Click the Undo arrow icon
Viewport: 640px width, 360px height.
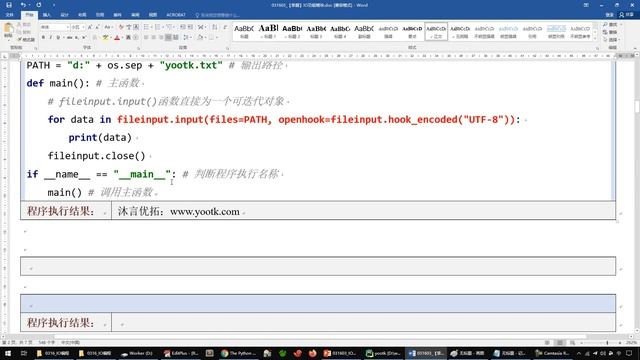(23, 5)
